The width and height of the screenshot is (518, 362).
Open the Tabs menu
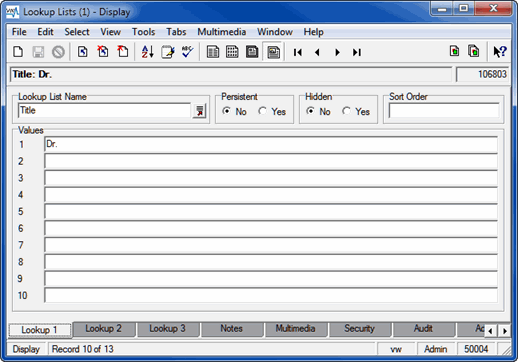click(x=176, y=32)
